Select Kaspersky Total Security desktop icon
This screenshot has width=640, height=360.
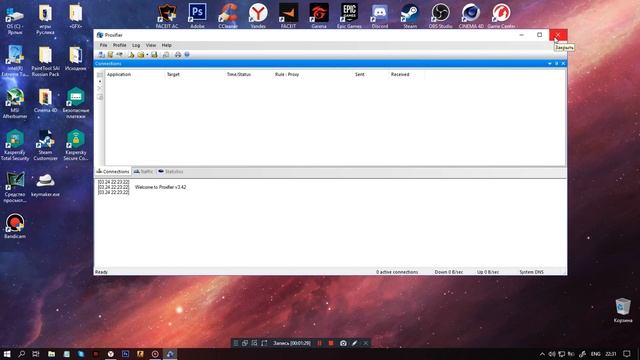tap(15, 145)
